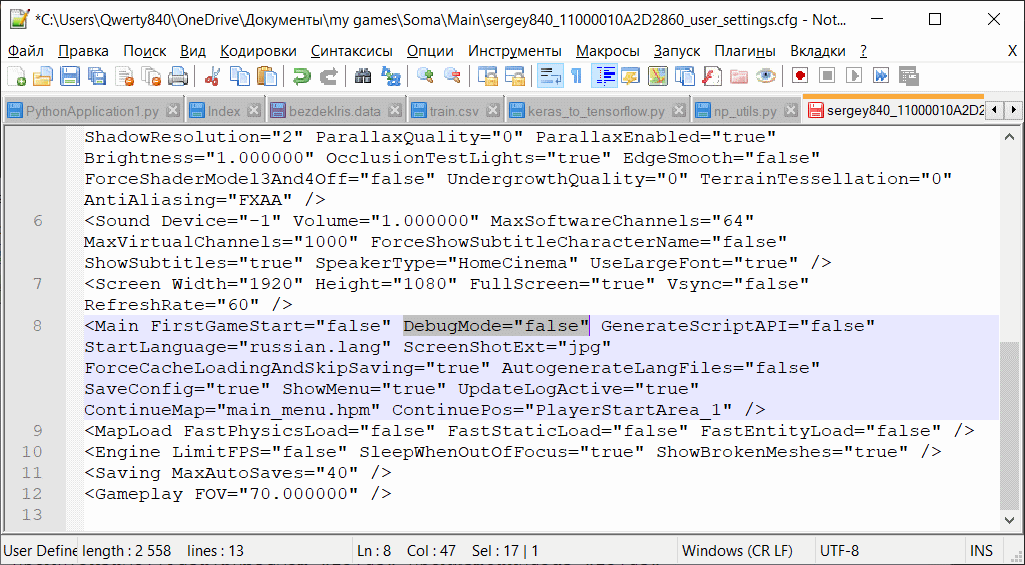The image size is (1025, 565).
Task: Click Windows (CR LF) in status bar
Action: point(737,551)
